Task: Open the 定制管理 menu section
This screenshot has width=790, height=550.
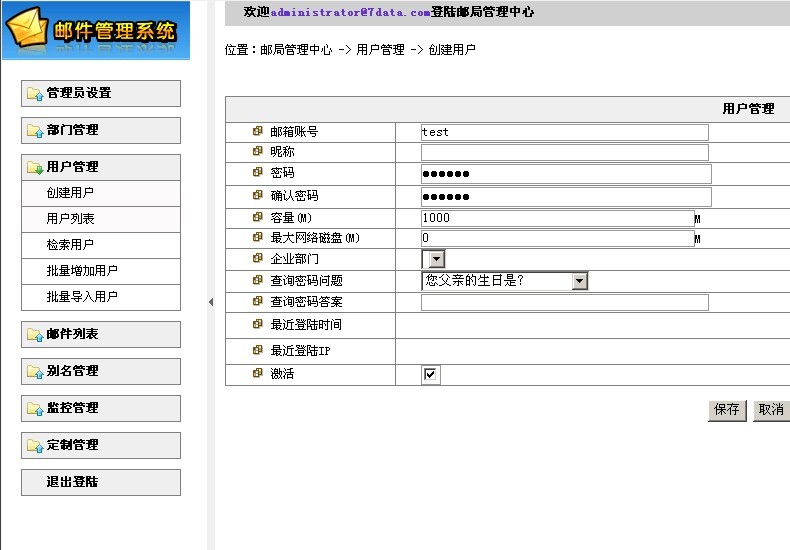Action: (101, 445)
